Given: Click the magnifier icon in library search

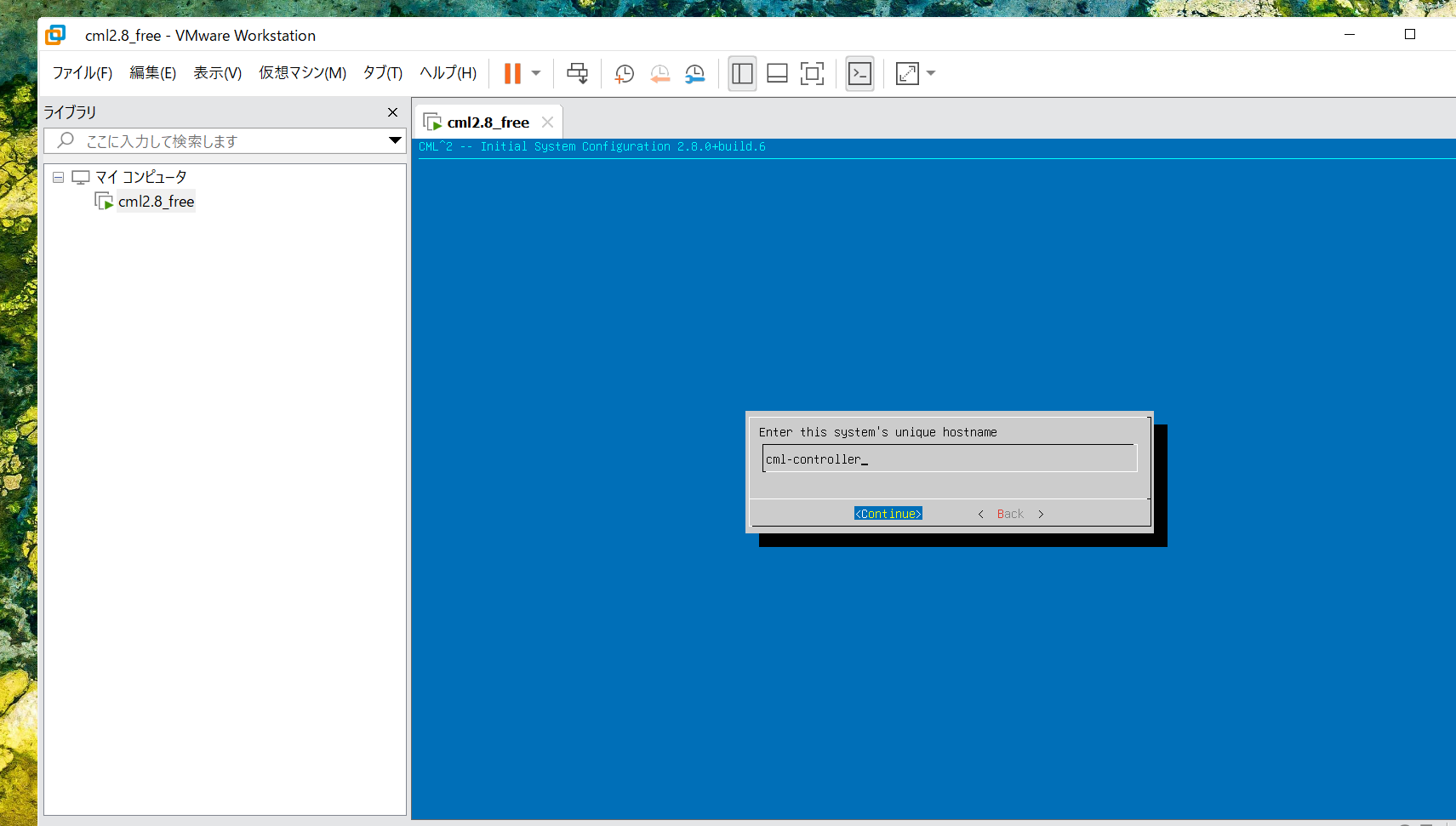Looking at the screenshot, I should click(66, 140).
